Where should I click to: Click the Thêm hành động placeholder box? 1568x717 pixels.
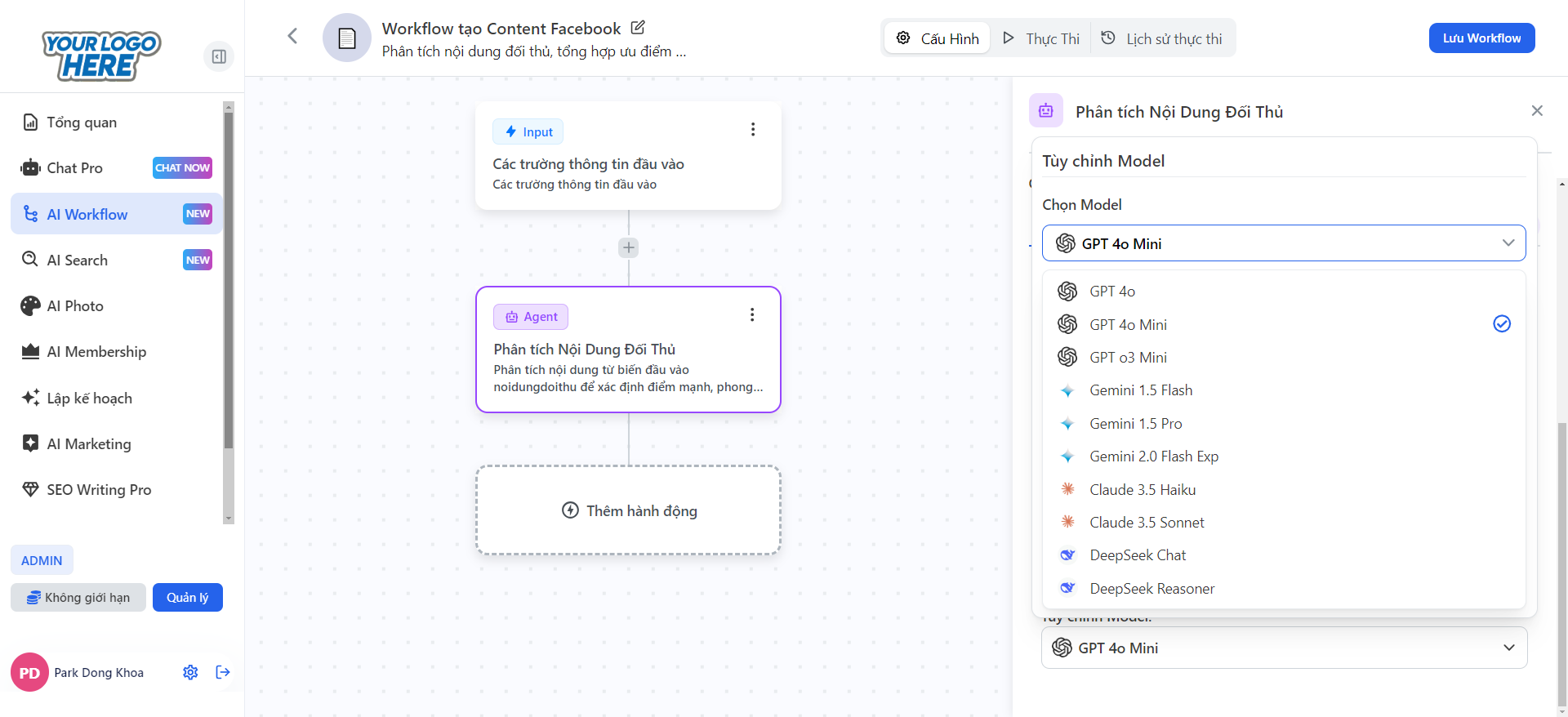(x=628, y=510)
